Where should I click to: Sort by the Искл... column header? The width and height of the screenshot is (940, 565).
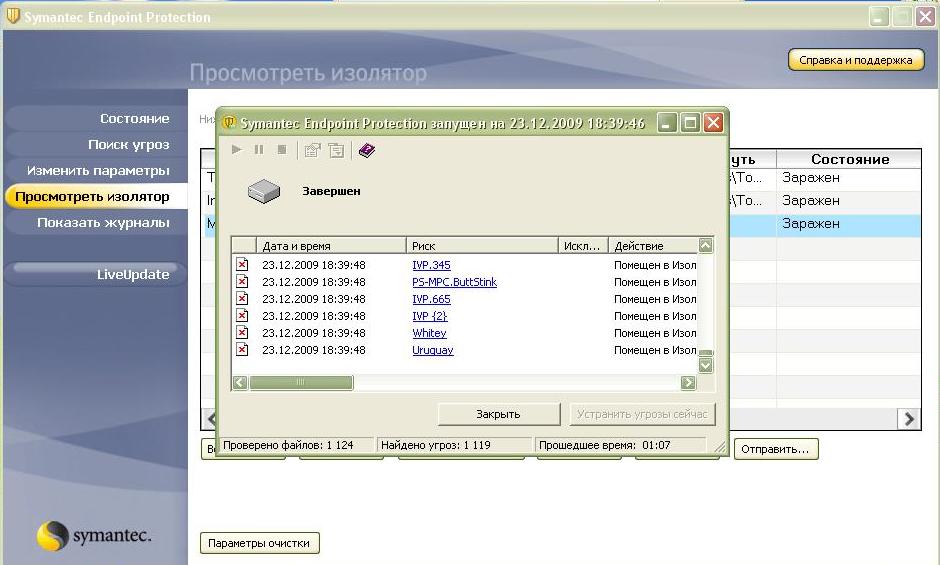(x=583, y=246)
